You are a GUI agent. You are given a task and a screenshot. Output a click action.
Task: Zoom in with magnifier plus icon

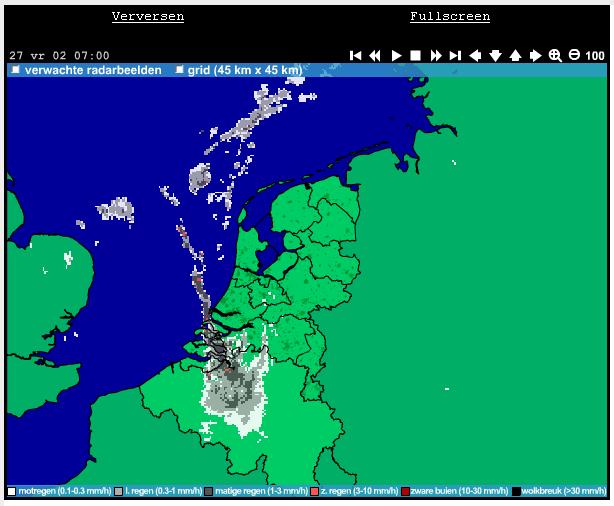pyautogui.click(x=555, y=56)
